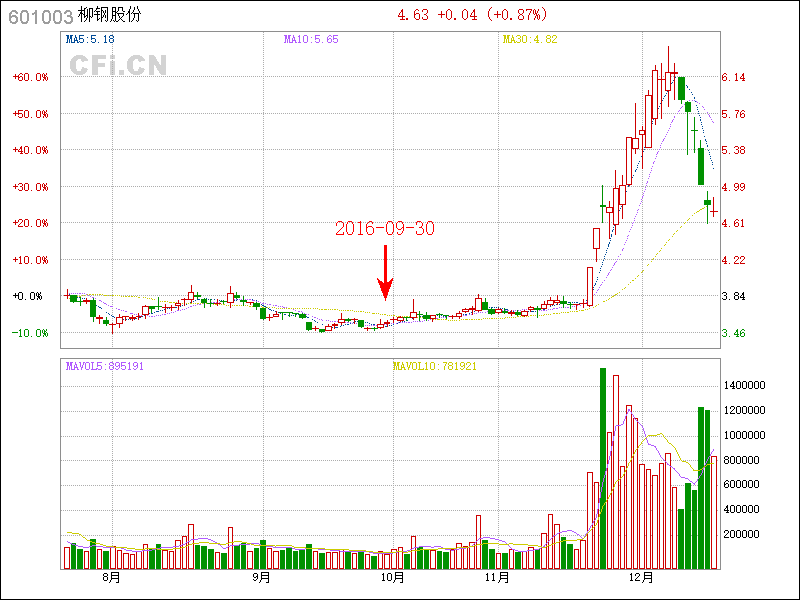This screenshot has height=600, width=800.
Task: Click the MAVOL10:781921 volume label
Action: [x=434, y=366]
